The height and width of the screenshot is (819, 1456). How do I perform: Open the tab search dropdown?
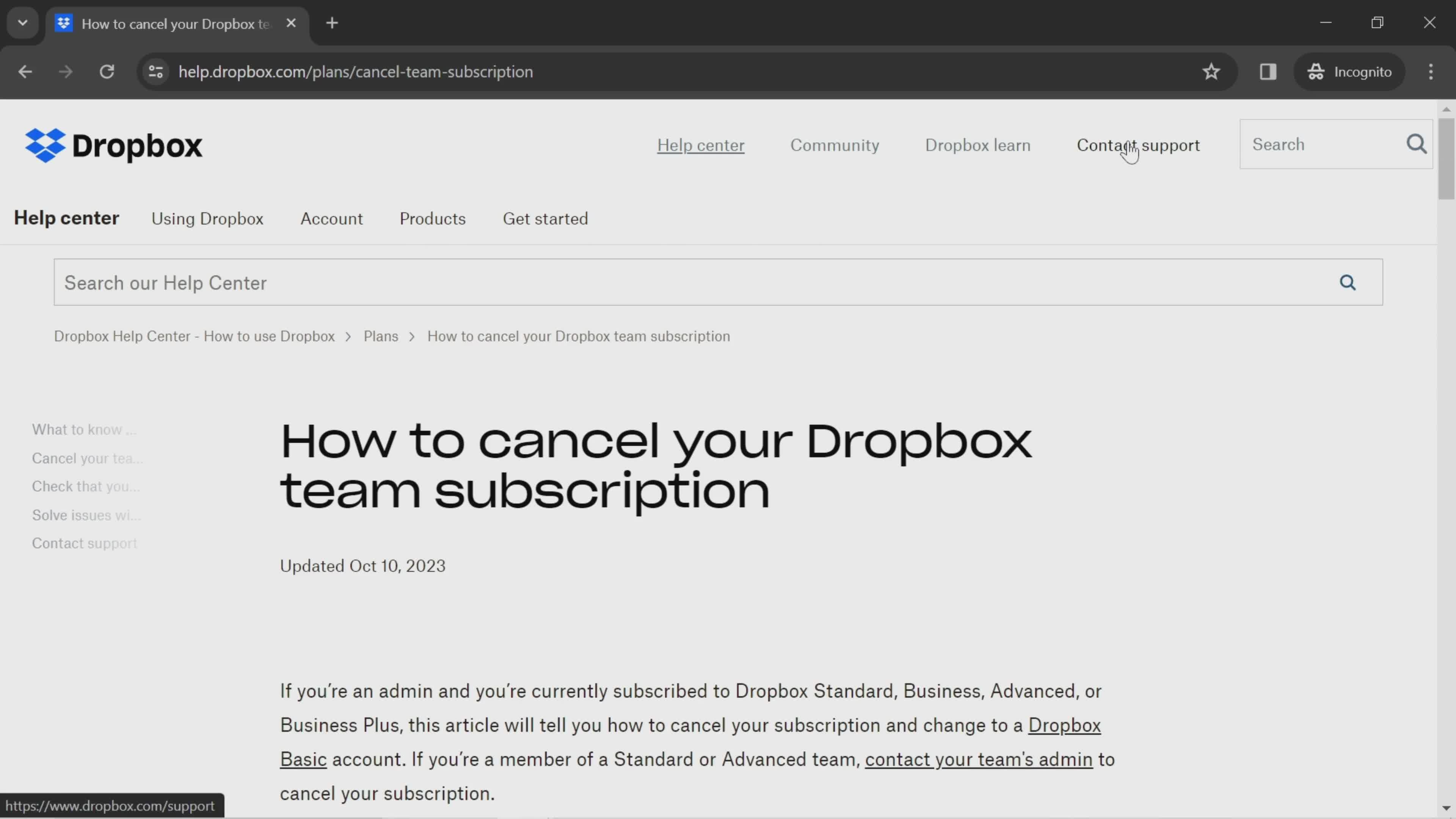point(23,23)
